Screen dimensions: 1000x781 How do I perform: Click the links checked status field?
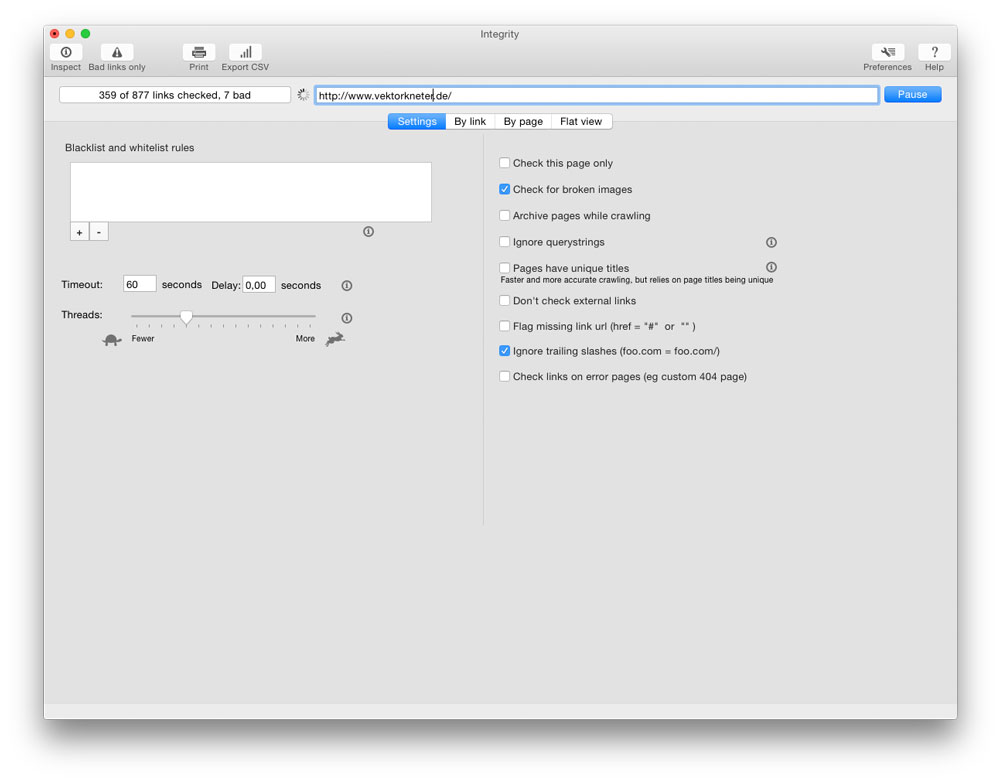[x=175, y=95]
